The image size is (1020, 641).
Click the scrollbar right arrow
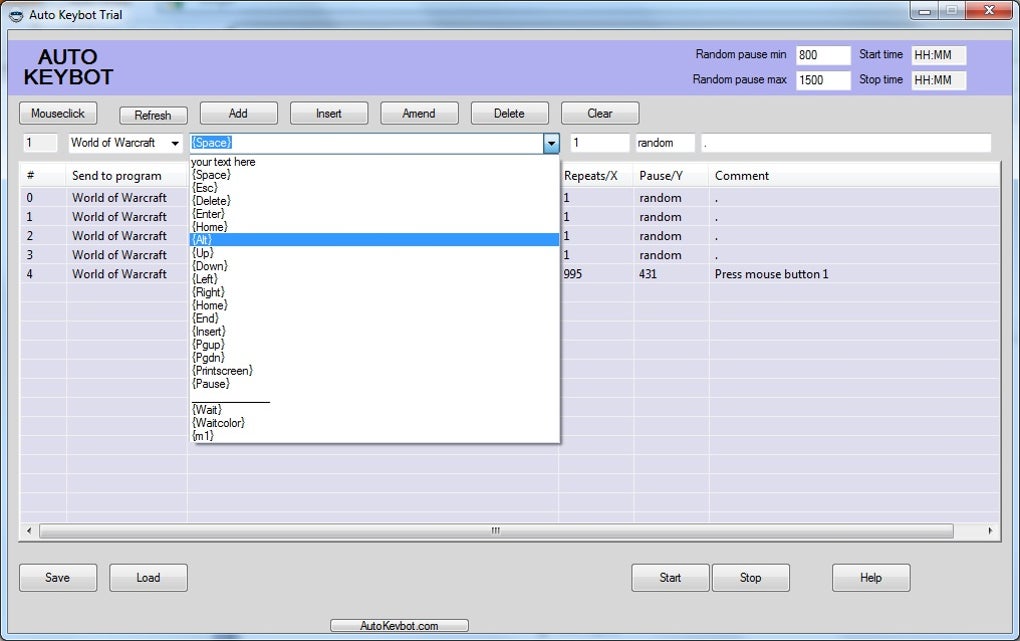[x=990, y=531]
